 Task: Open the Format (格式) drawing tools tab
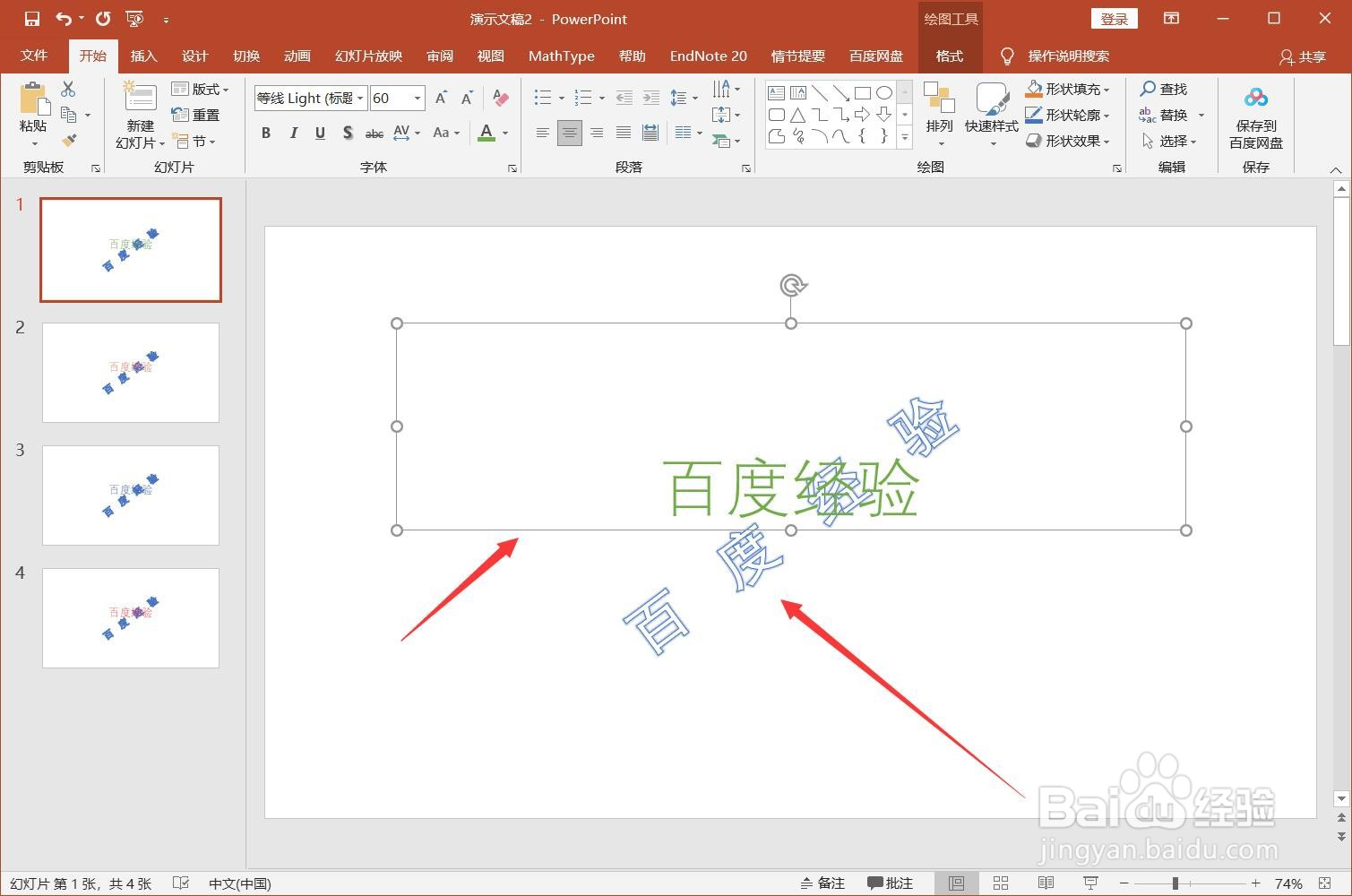pos(950,56)
